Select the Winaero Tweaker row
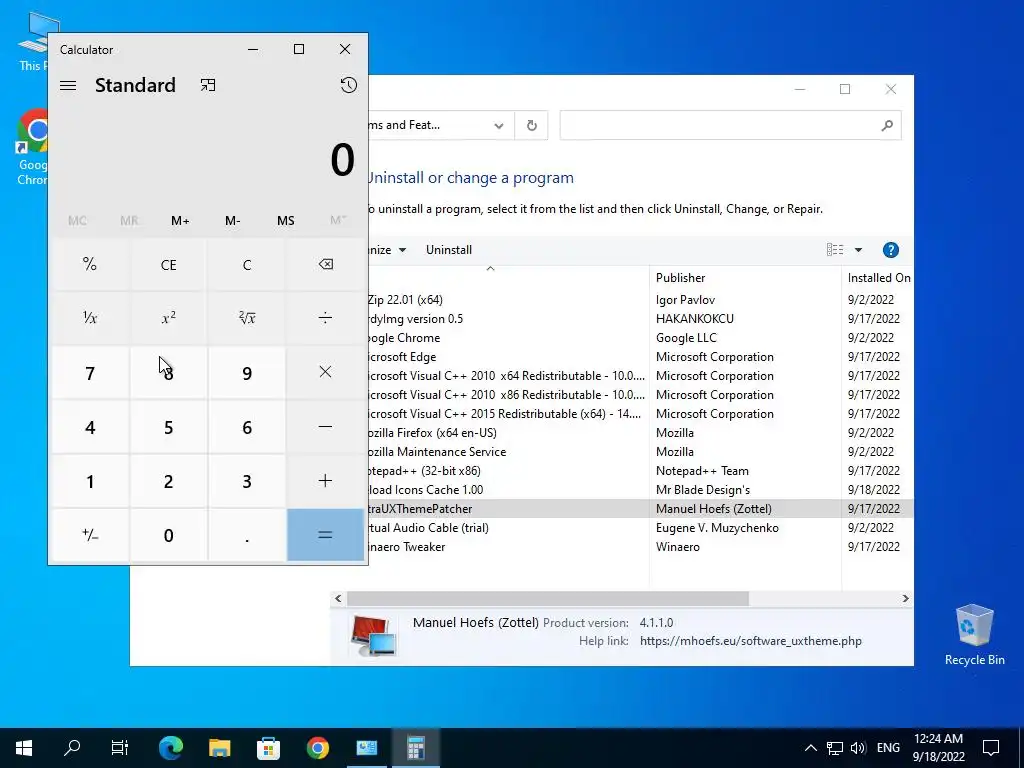 641,547
